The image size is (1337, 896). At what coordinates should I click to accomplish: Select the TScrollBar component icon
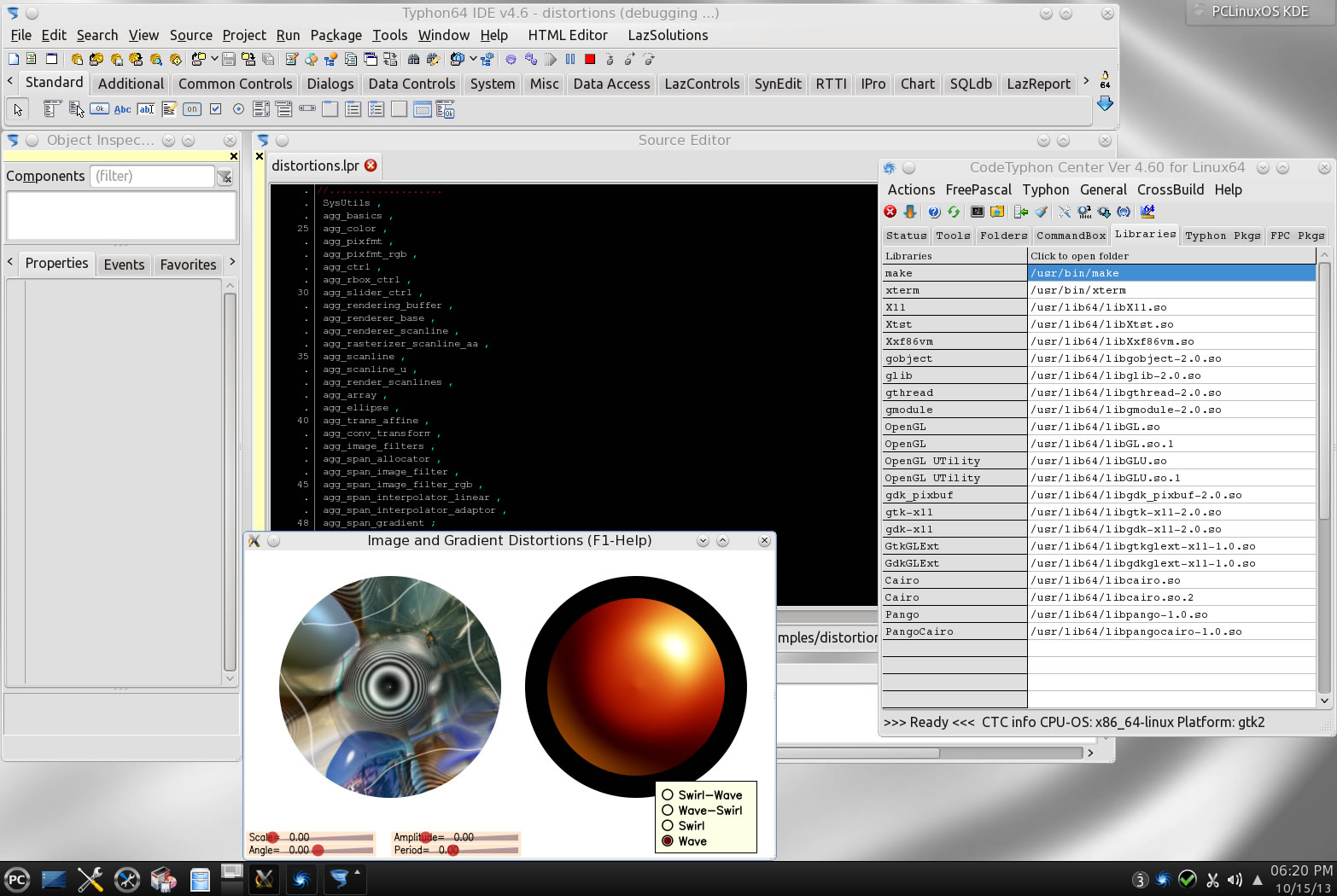click(x=307, y=108)
